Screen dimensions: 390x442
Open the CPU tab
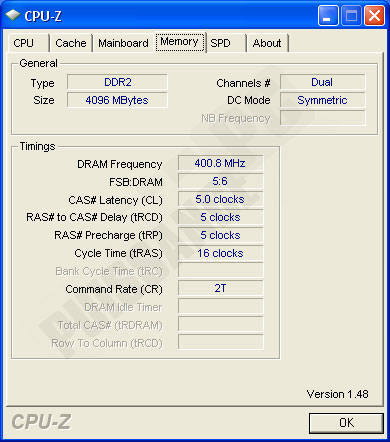(29, 43)
